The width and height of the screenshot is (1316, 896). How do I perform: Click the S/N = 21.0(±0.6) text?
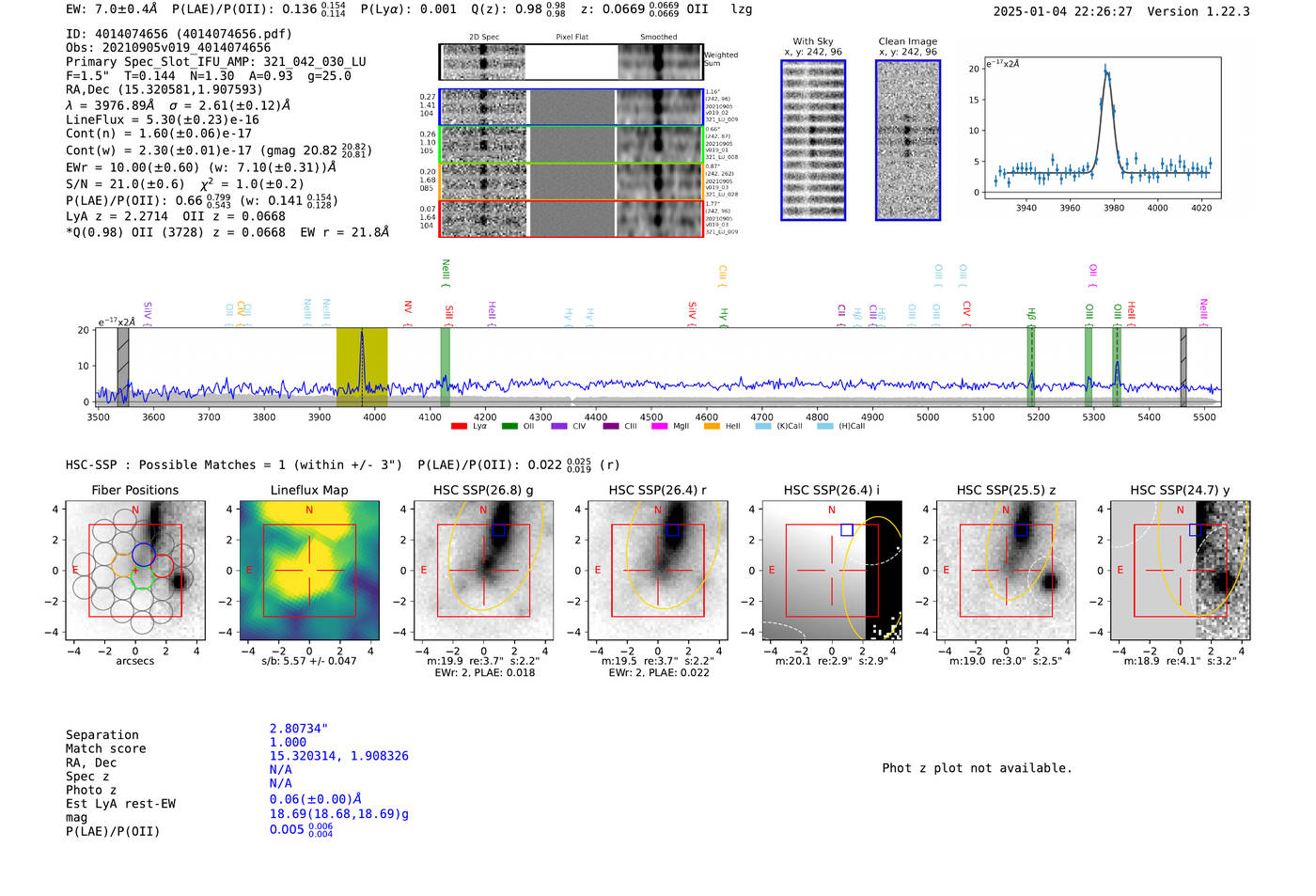click(x=125, y=183)
